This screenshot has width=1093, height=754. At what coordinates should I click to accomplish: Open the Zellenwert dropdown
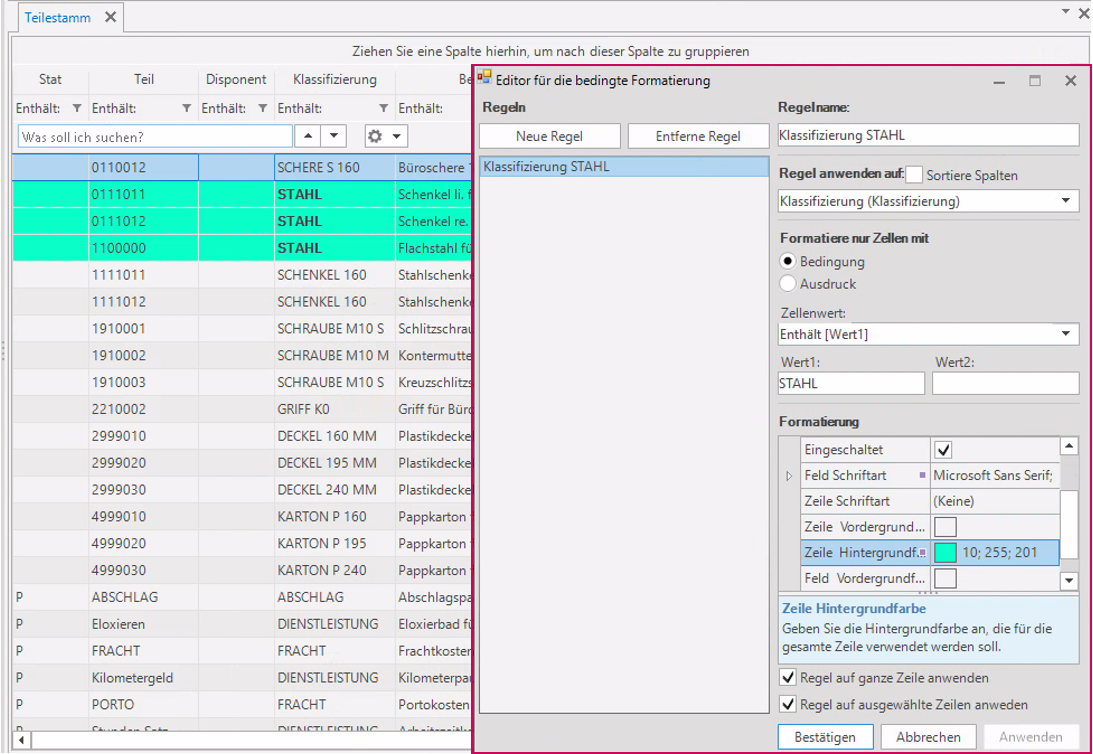[1066, 334]
